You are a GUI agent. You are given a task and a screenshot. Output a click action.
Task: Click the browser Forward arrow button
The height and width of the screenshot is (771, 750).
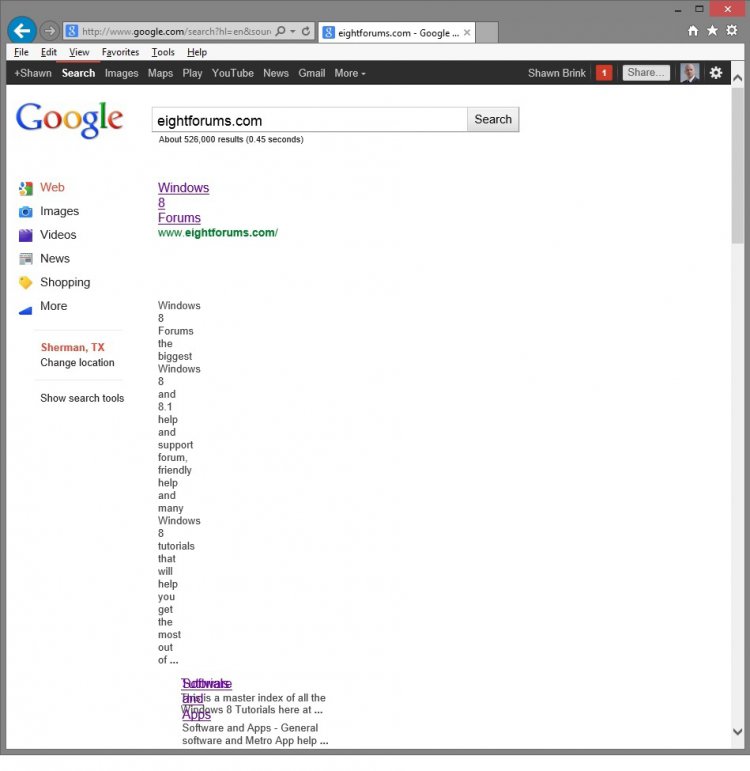click(49, 31)
